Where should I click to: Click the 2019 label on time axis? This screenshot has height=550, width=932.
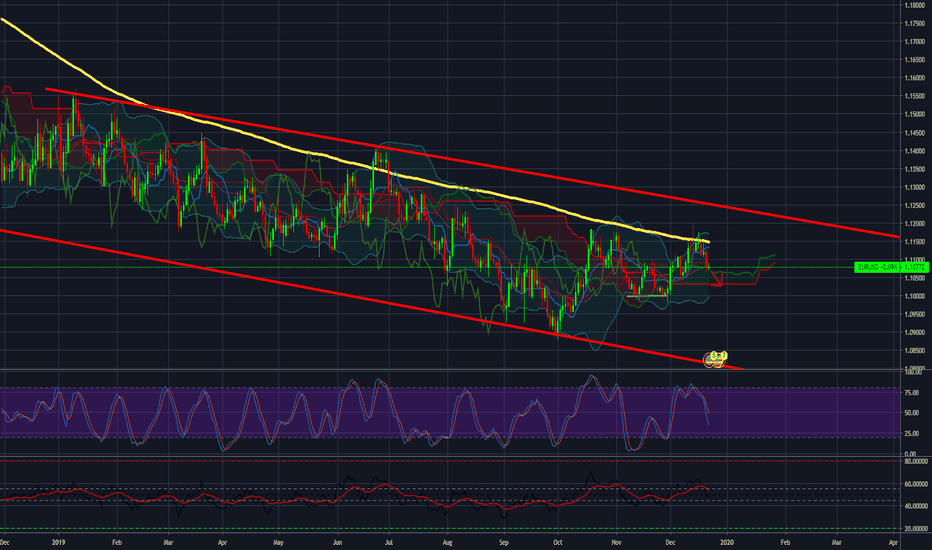(x=58, y=541)
